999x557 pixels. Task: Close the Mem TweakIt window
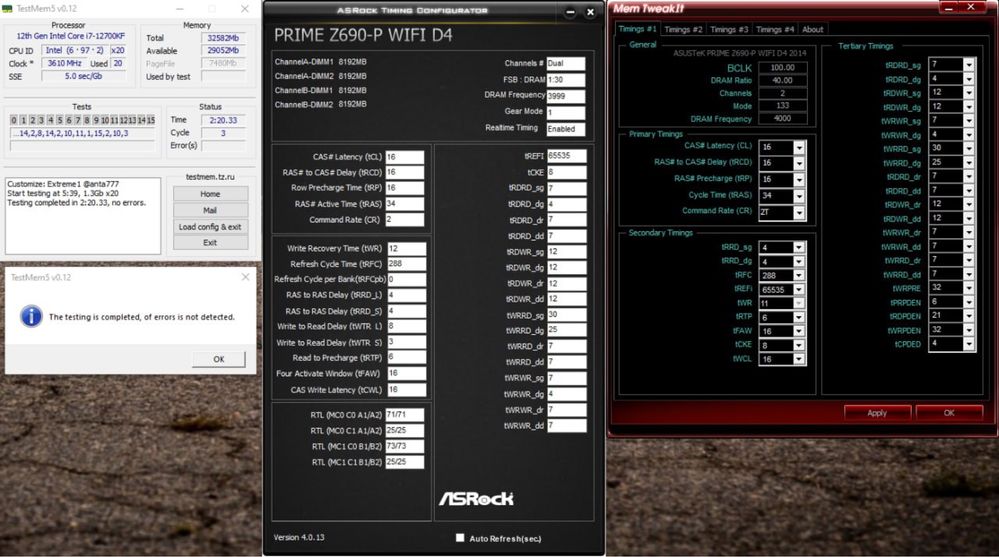(x=970, y=7)
